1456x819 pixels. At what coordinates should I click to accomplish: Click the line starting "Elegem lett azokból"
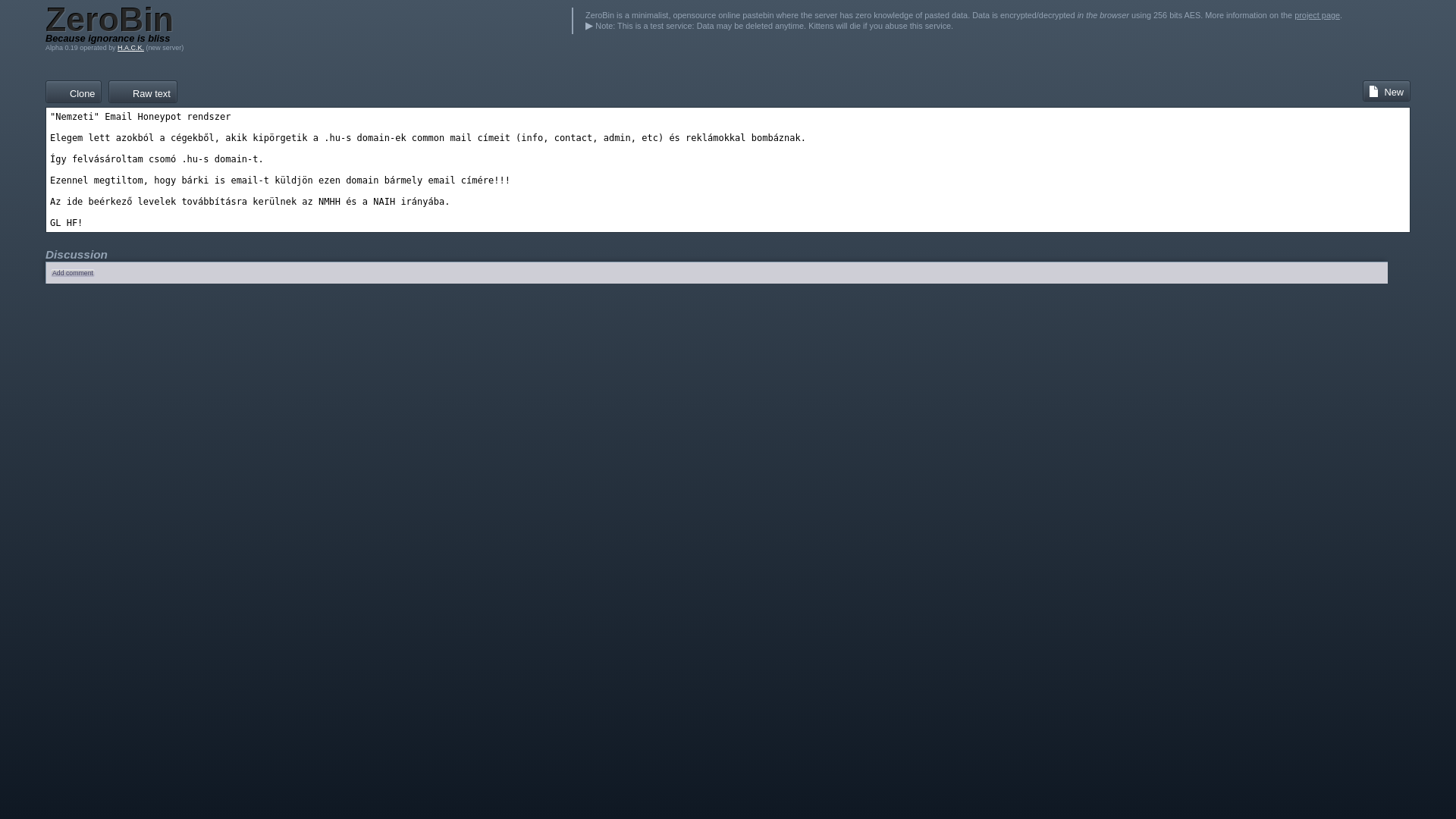(428, 138)
